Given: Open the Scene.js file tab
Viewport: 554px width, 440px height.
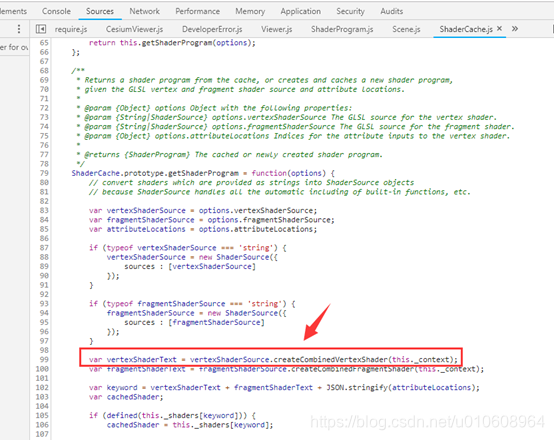Looking at the screenshot, I should point(406,29).
